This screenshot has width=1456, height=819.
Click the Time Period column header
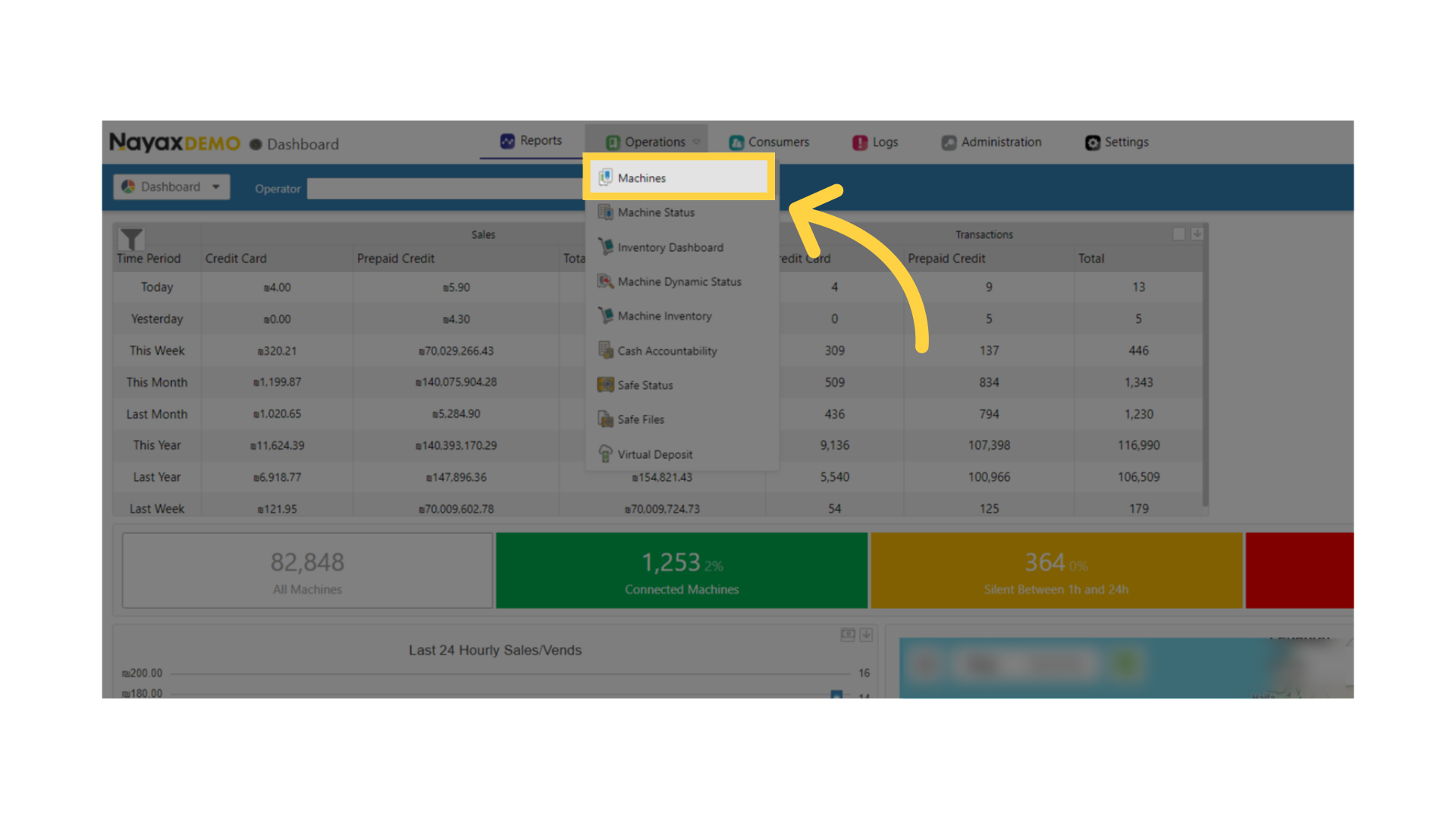coord(149,259)
